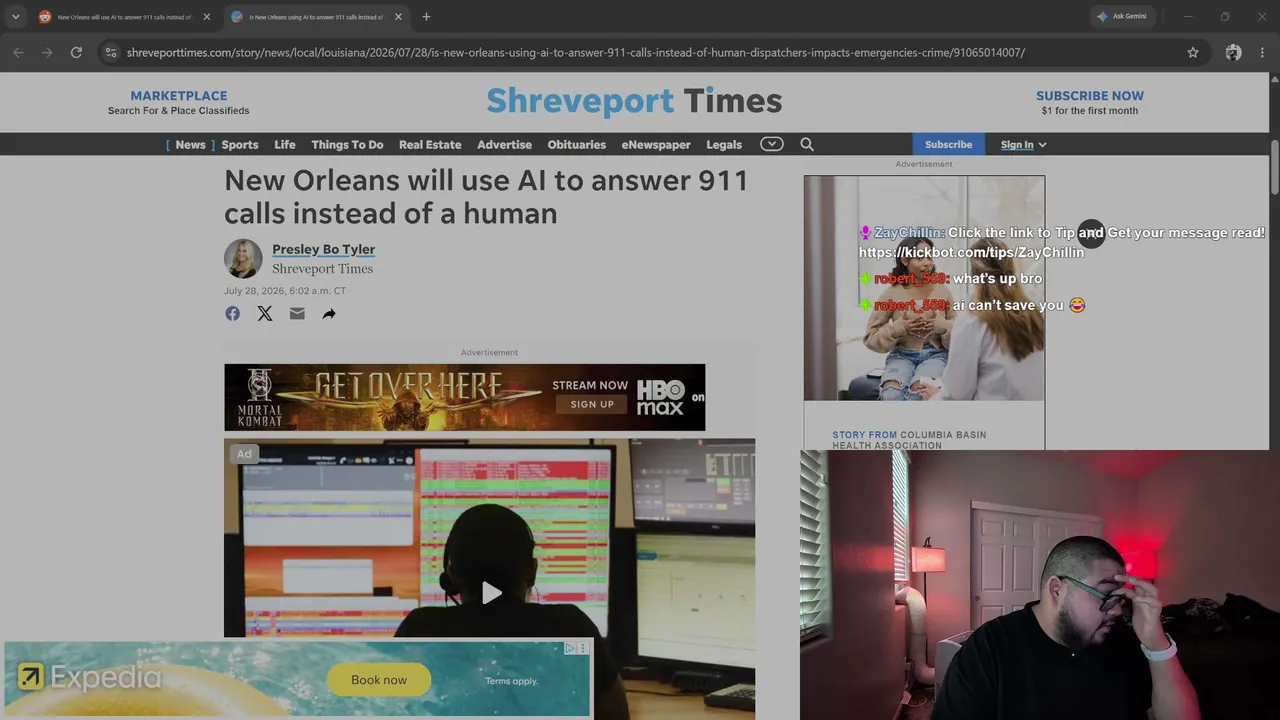Open the Chrome three-dot menu
This screenshot has width=1280, height=720.
1262,52
